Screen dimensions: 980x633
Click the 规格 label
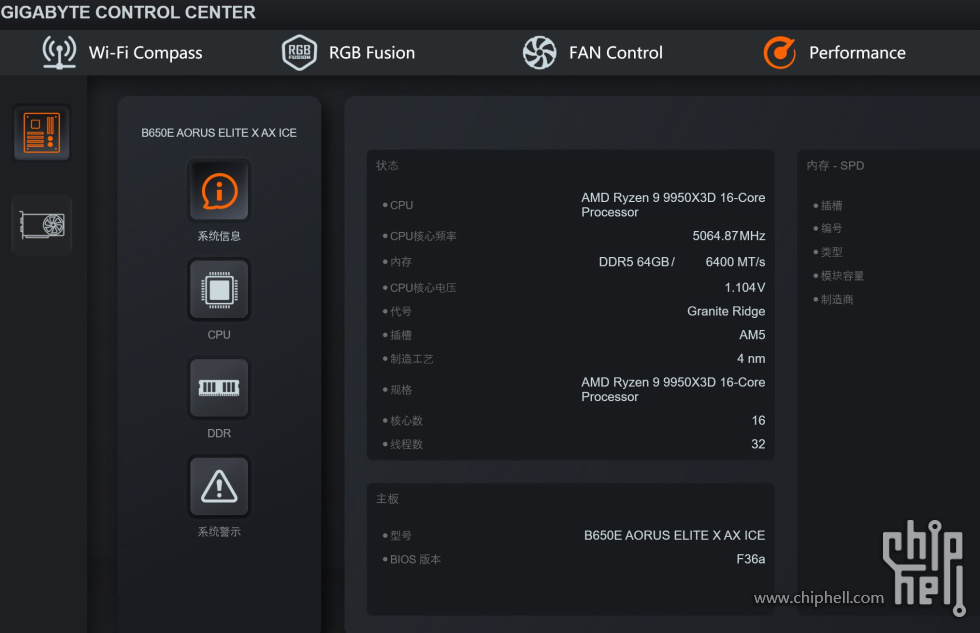(401, 390)
